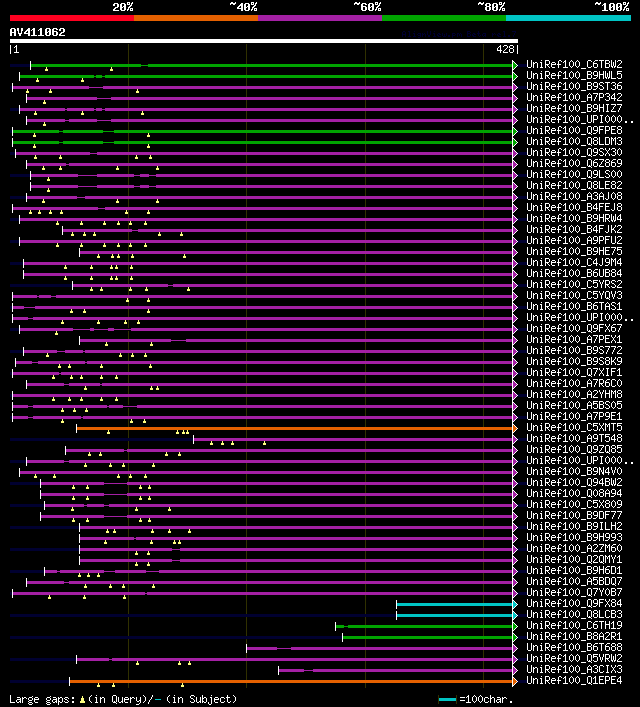Select the UniRef100_B6T688 label
Image resolution: width=640 pixels, height=707 pixels.
point(574,647)
